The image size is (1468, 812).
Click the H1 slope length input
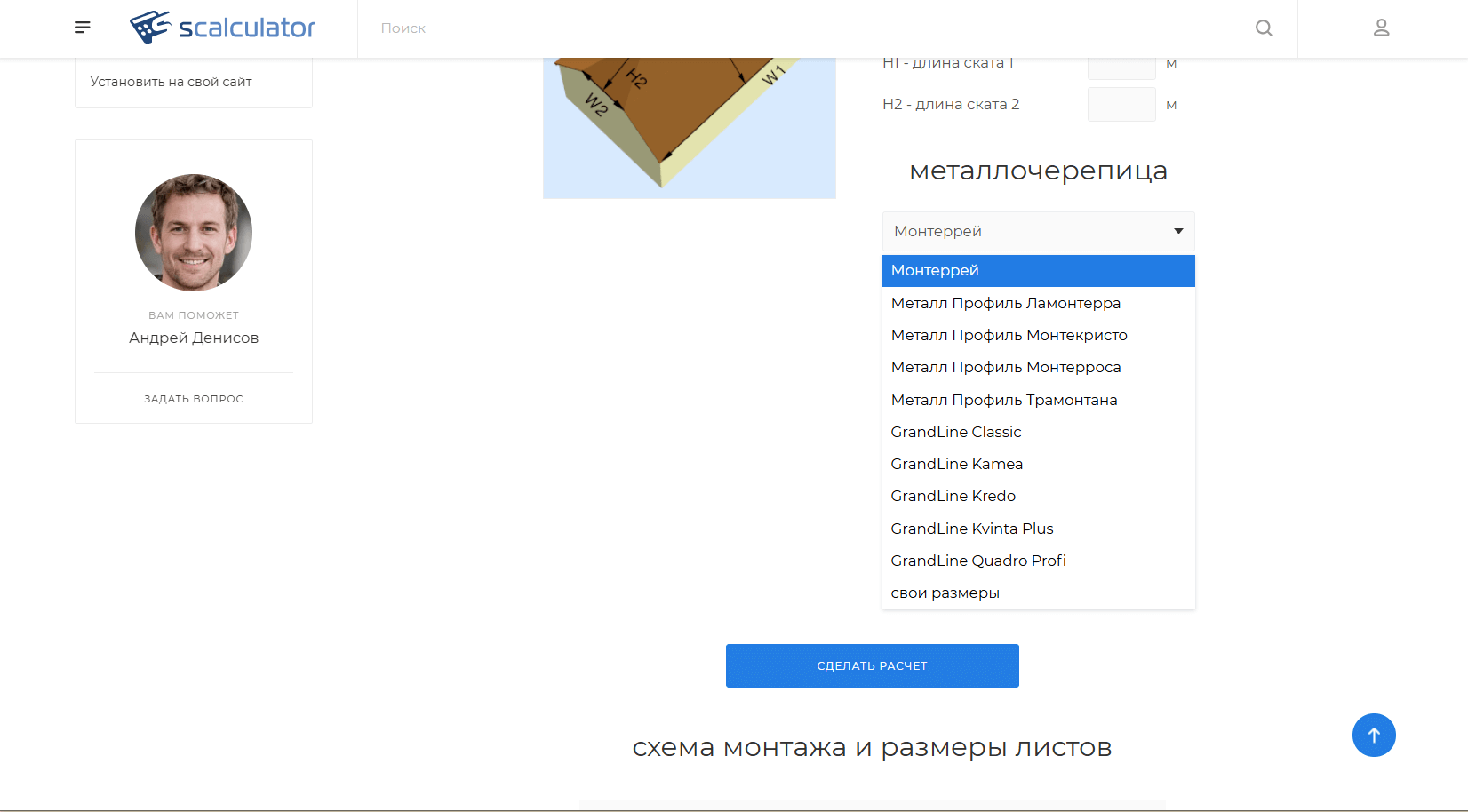[1121, 63]
